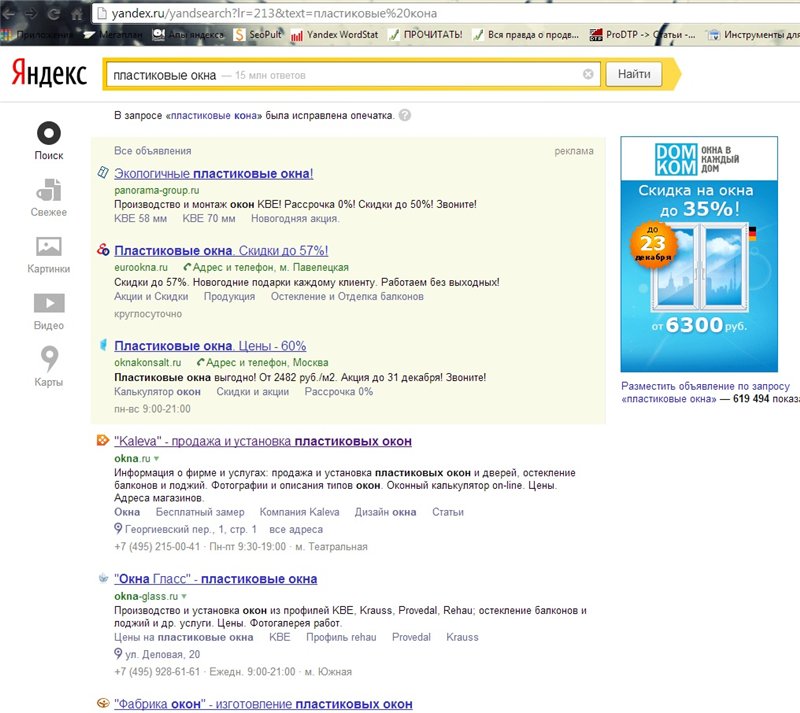Image resolution: width=800 pixels, height=713 pixels.
Task: Open Профиль rehau sitelink
Action: (x=341, y=637)
